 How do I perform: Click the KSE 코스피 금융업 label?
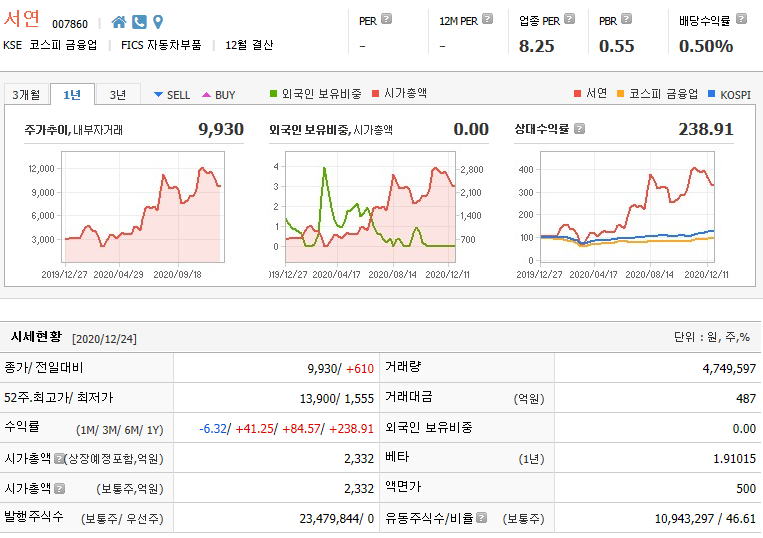pos(50,45)
